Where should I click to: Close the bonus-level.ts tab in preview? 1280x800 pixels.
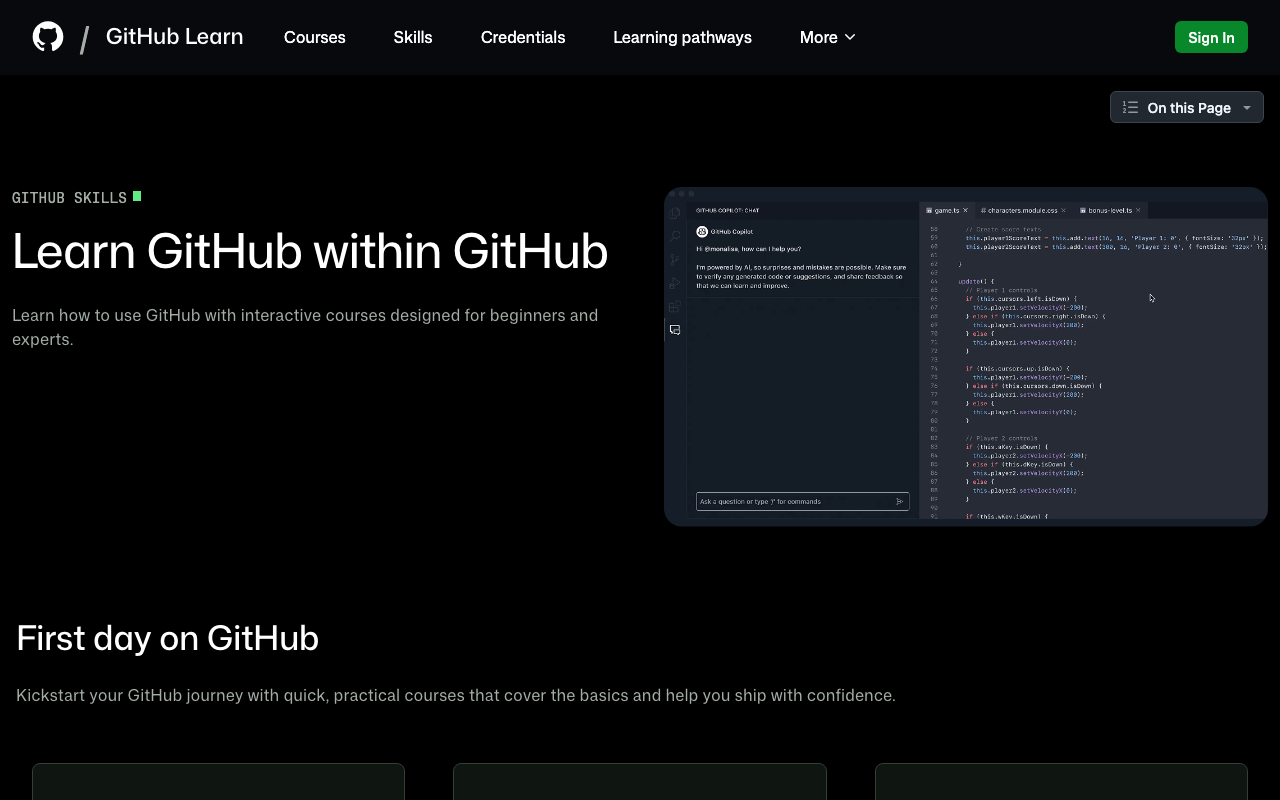point(1138,210)
